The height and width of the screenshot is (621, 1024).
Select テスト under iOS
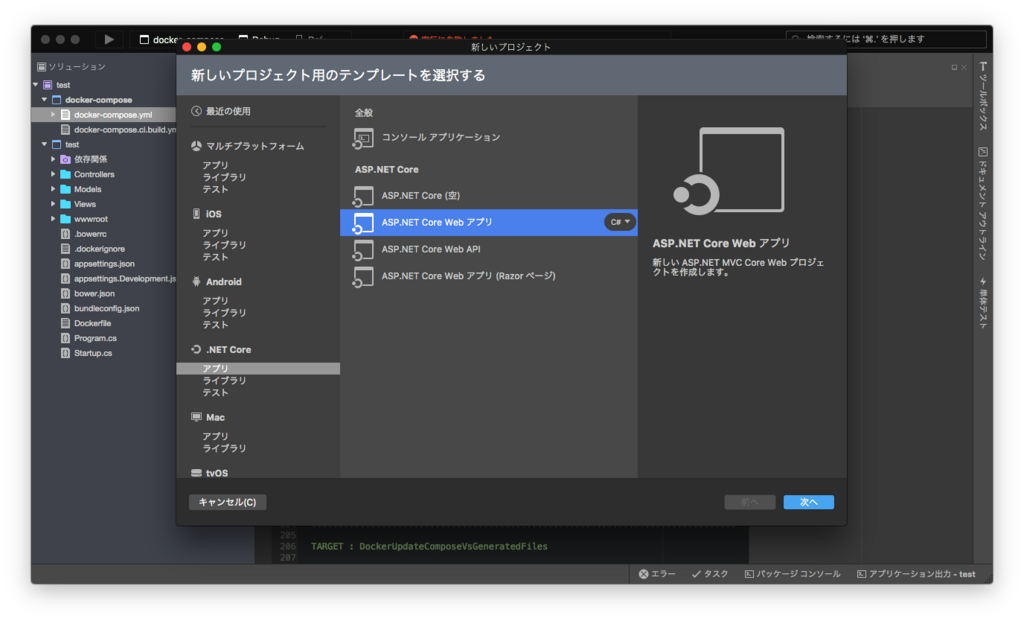pyautogui.click(x=216, y=257)
